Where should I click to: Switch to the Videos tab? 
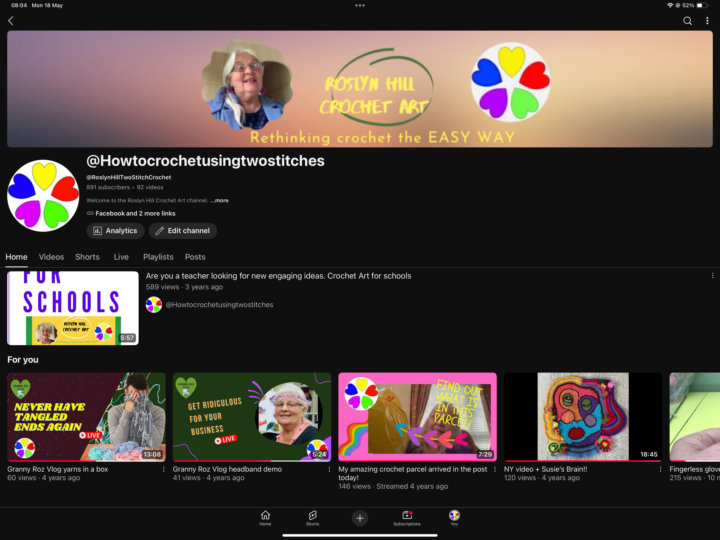coord(51,257)
